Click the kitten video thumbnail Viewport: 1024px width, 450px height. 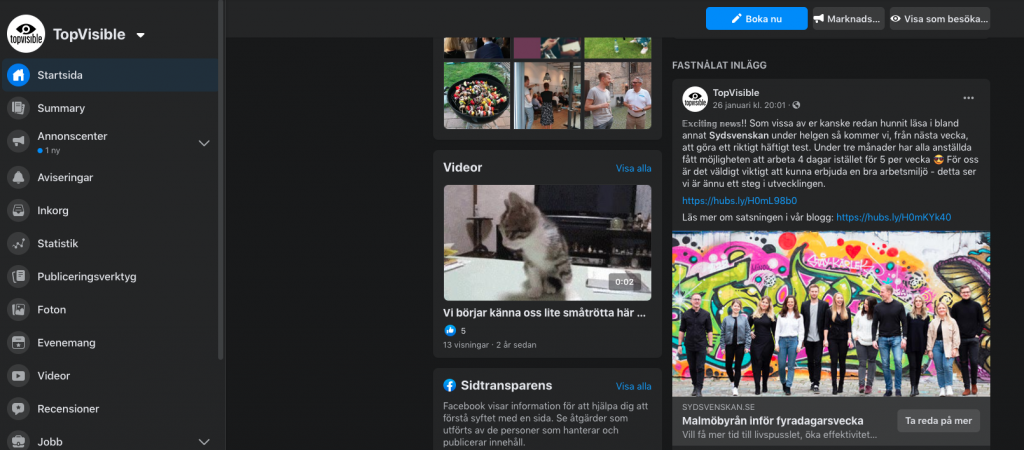pyautogui.click(x=547, y=242)
